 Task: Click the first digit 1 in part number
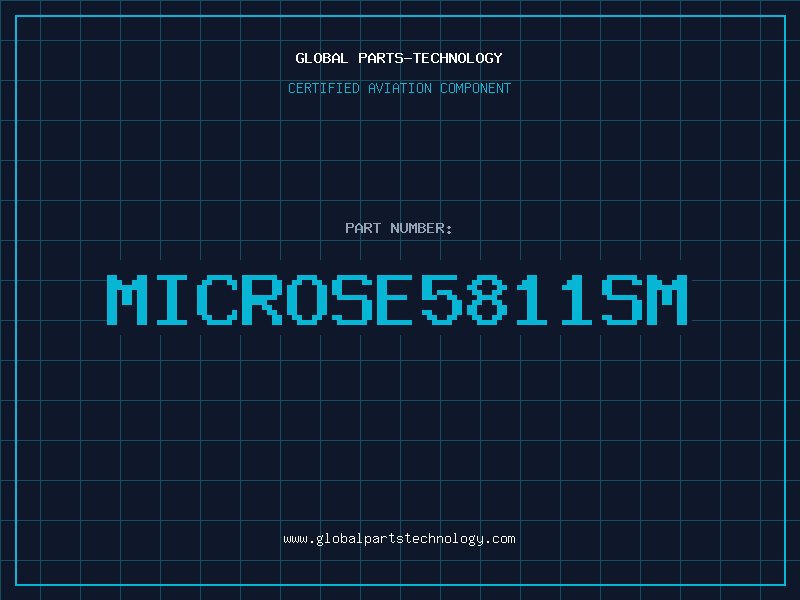532,299
